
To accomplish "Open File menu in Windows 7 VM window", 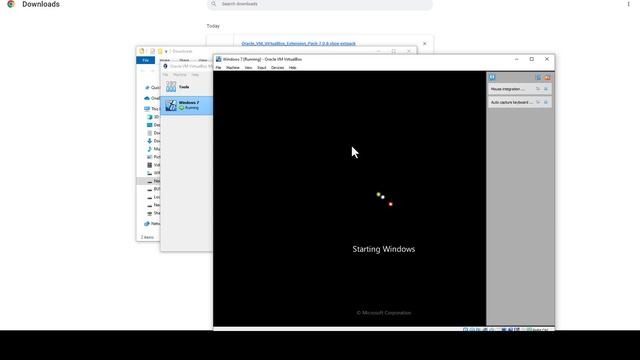I will pos(218,68).
